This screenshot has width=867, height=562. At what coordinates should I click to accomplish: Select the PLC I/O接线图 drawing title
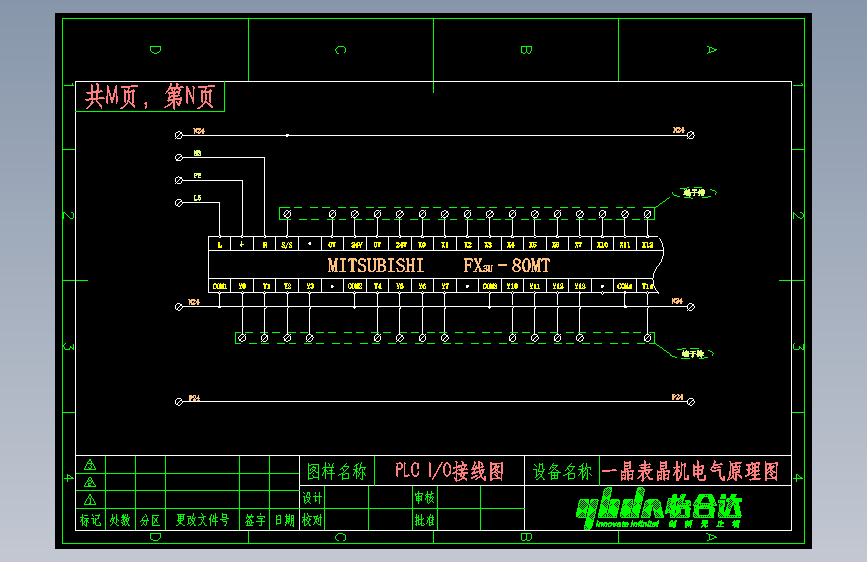tap(449, 471)
